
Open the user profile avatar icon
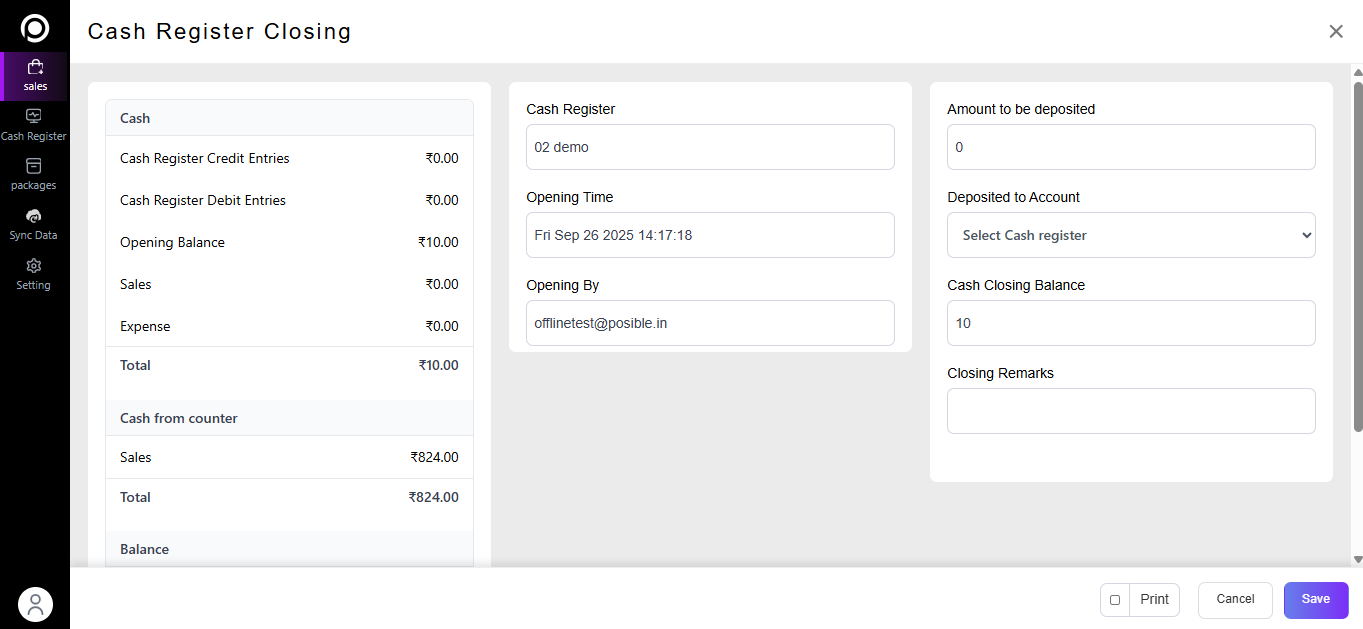[x=35, y=604]
